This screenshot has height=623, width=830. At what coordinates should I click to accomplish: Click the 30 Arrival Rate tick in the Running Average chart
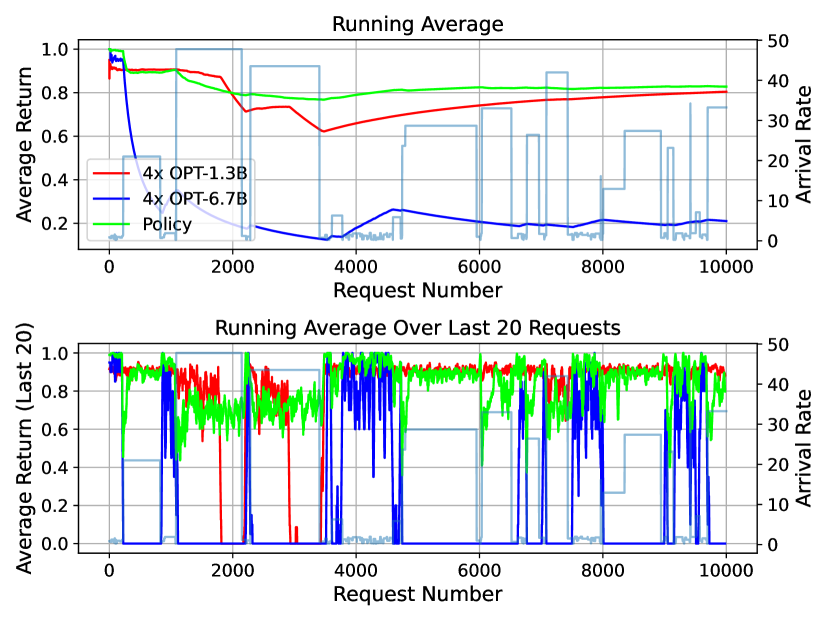point(778,121)
